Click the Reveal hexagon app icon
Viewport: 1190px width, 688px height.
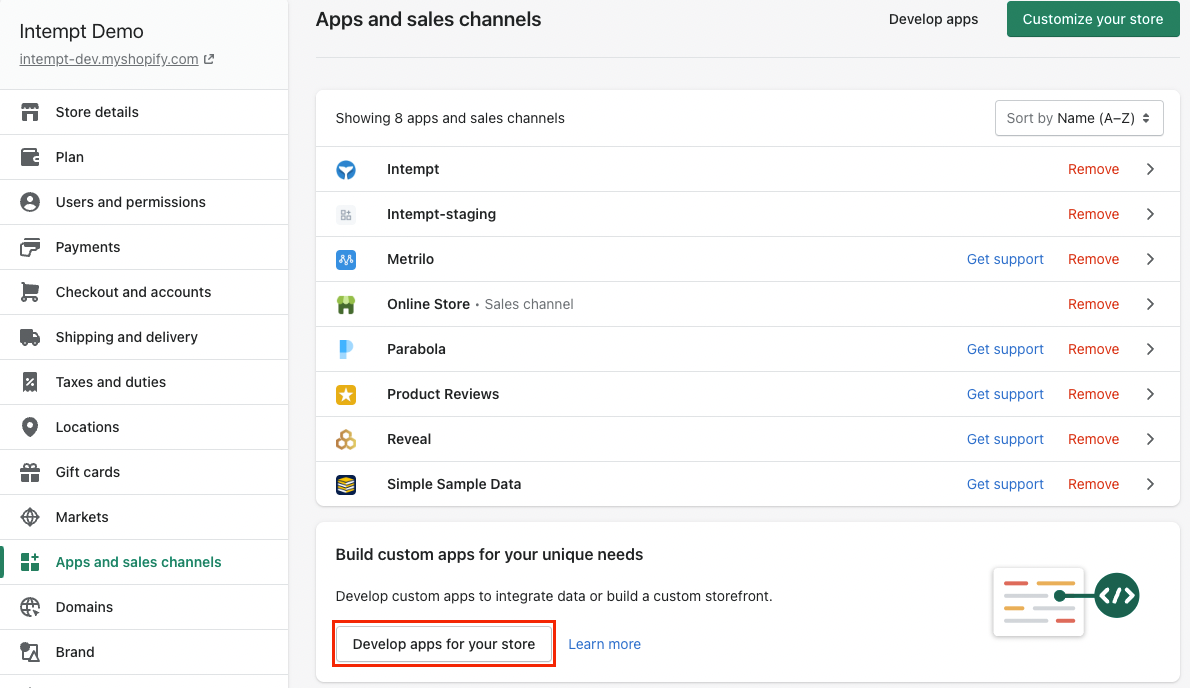pos(346,440)
